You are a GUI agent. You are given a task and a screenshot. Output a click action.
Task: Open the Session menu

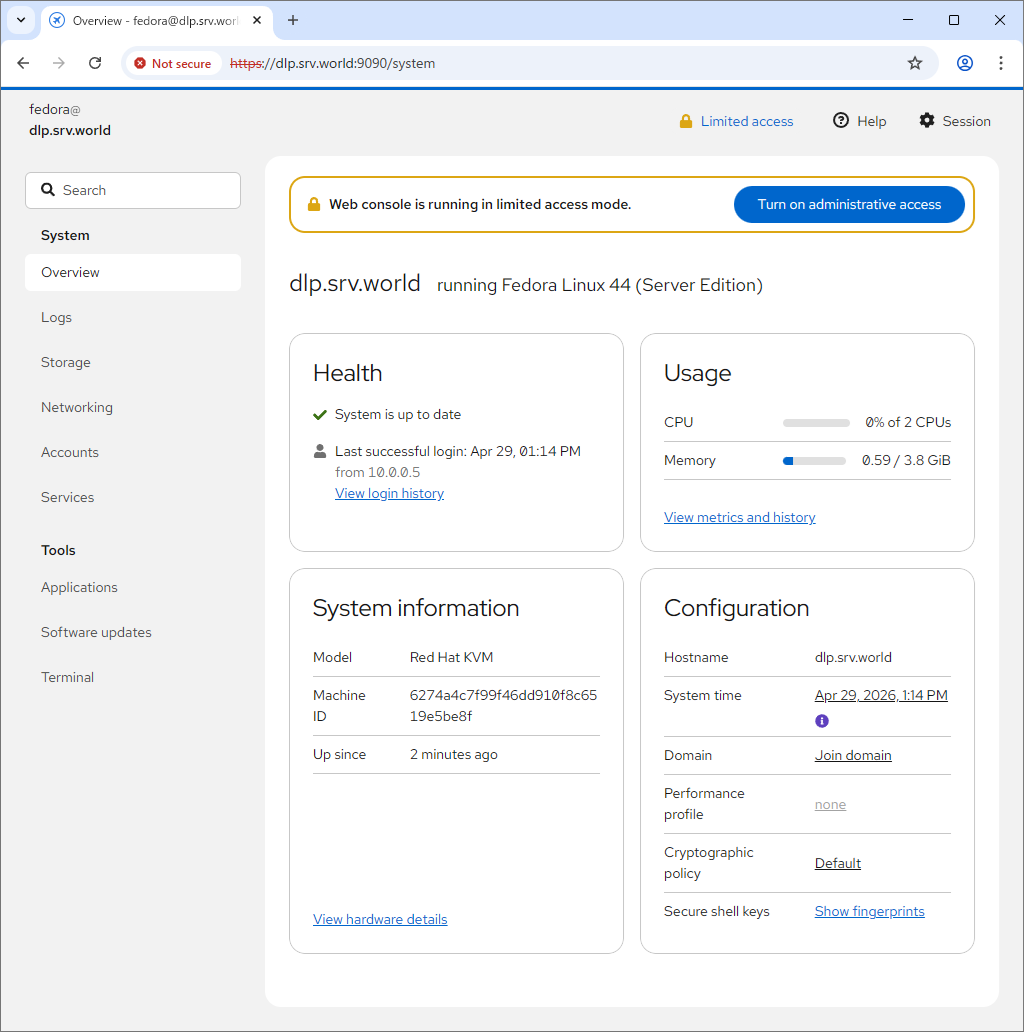955,121
